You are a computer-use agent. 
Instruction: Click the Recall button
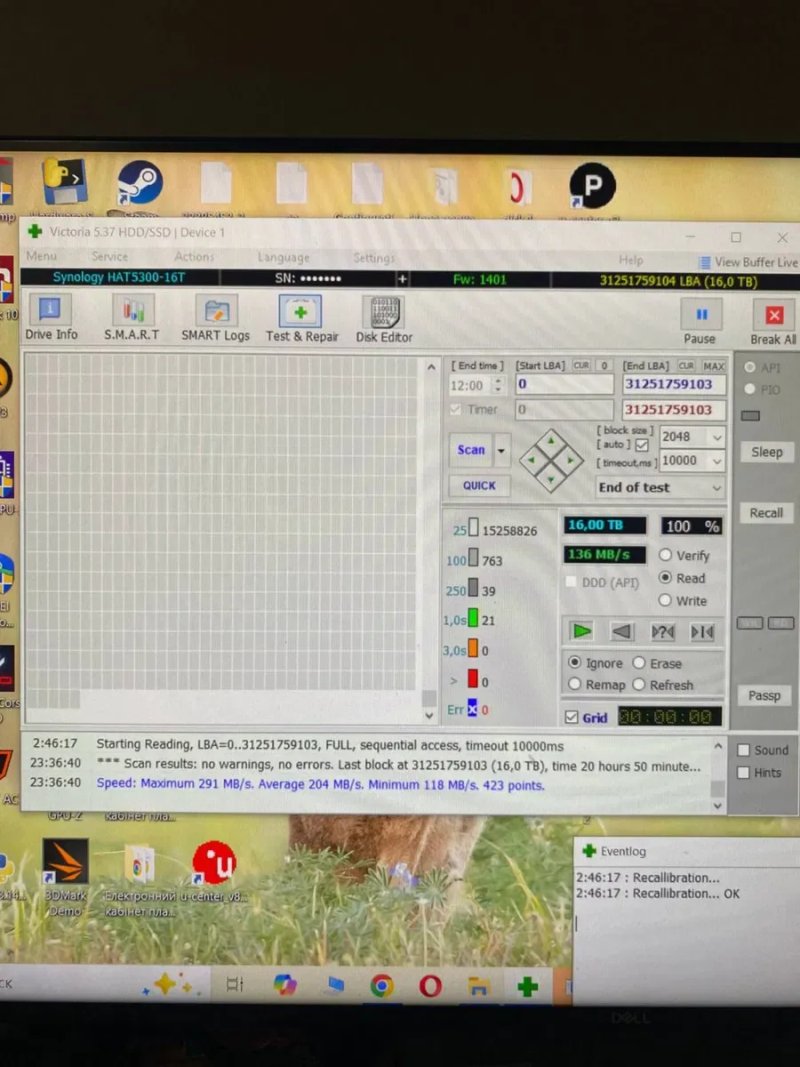click(766, 512)
